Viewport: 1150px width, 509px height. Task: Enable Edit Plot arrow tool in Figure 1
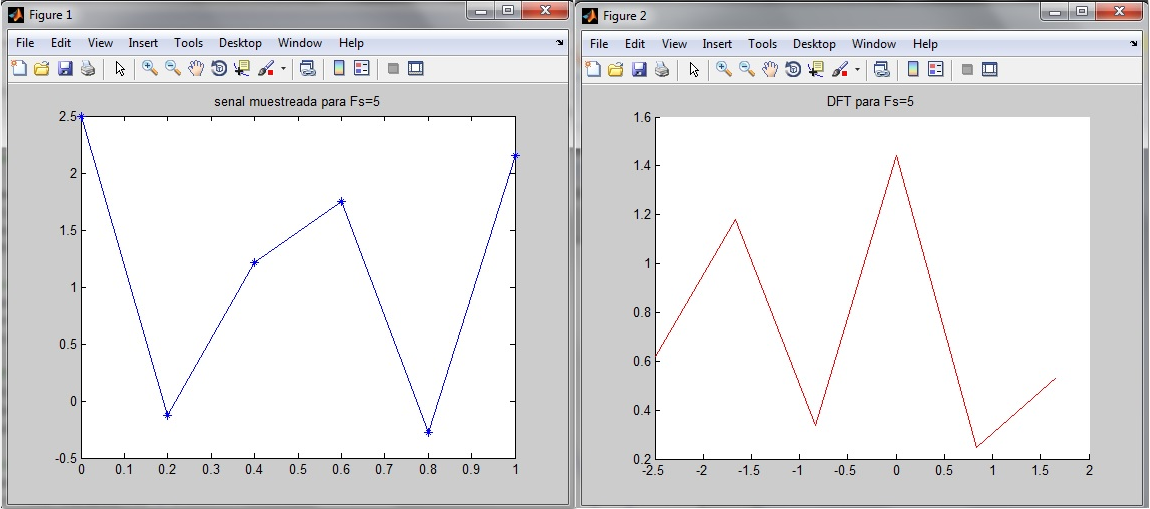tap(120, 69)
